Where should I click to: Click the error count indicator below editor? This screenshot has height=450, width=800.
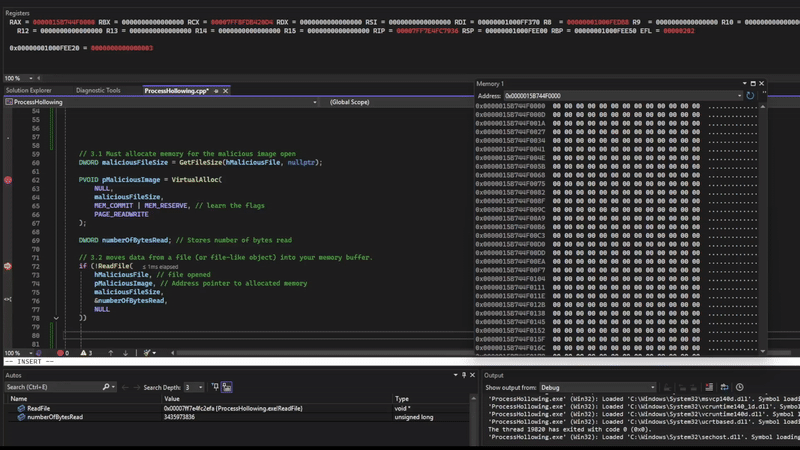(63, 353)
